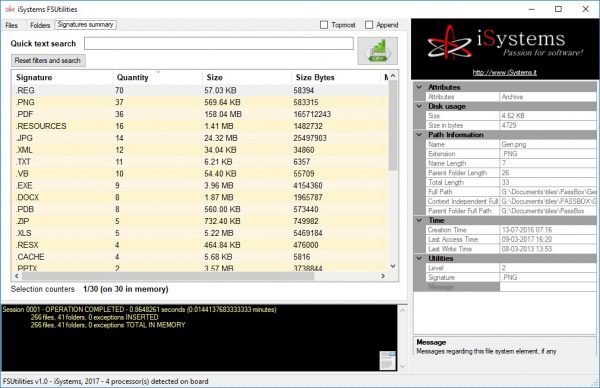Viewport: 600px width, 388px height.
Task: Click the table scroll-left arrow
Action: pyautogui.click(x=16, y=276)
